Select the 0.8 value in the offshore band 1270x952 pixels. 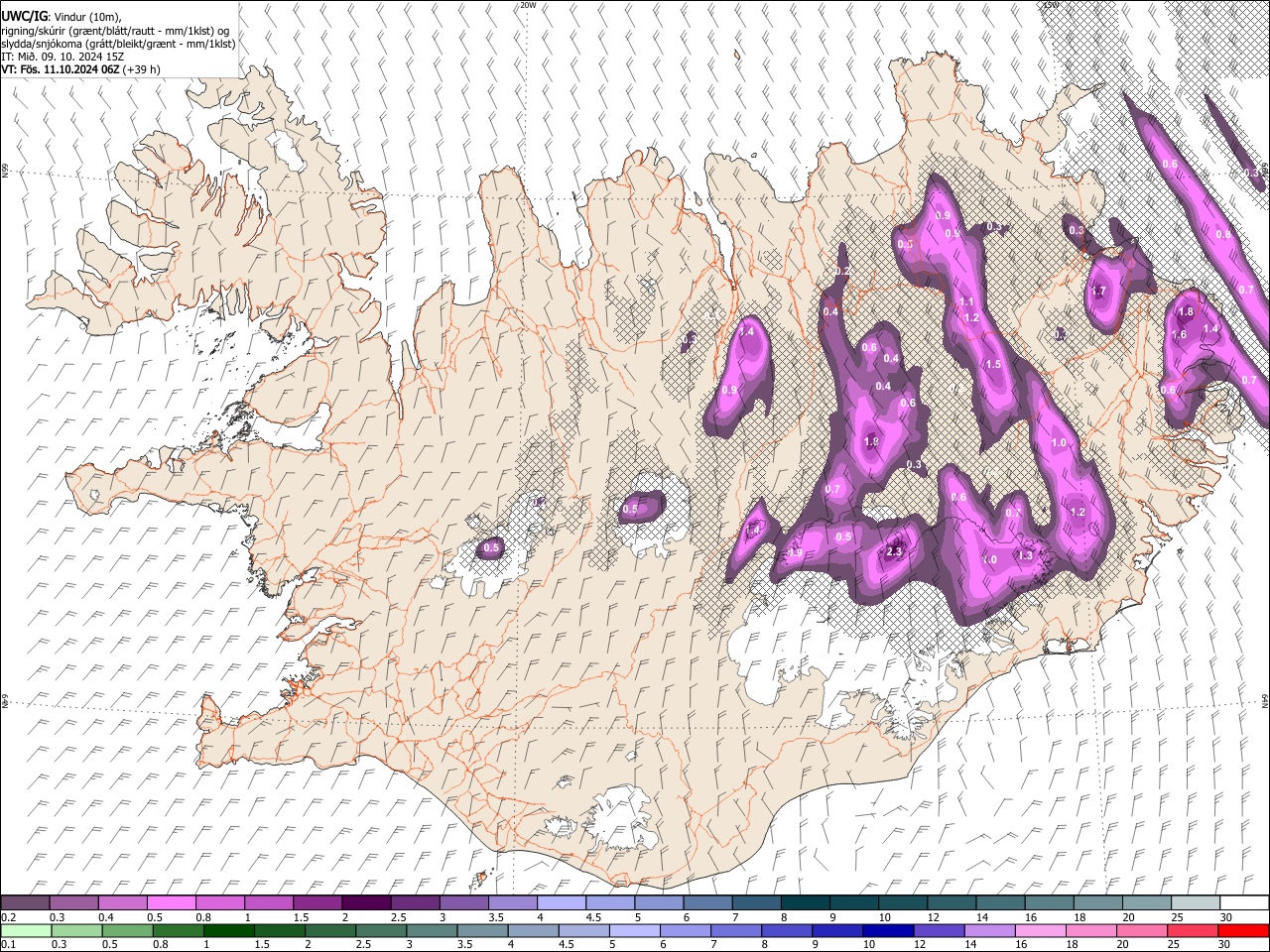click(x=1223, y=235)
